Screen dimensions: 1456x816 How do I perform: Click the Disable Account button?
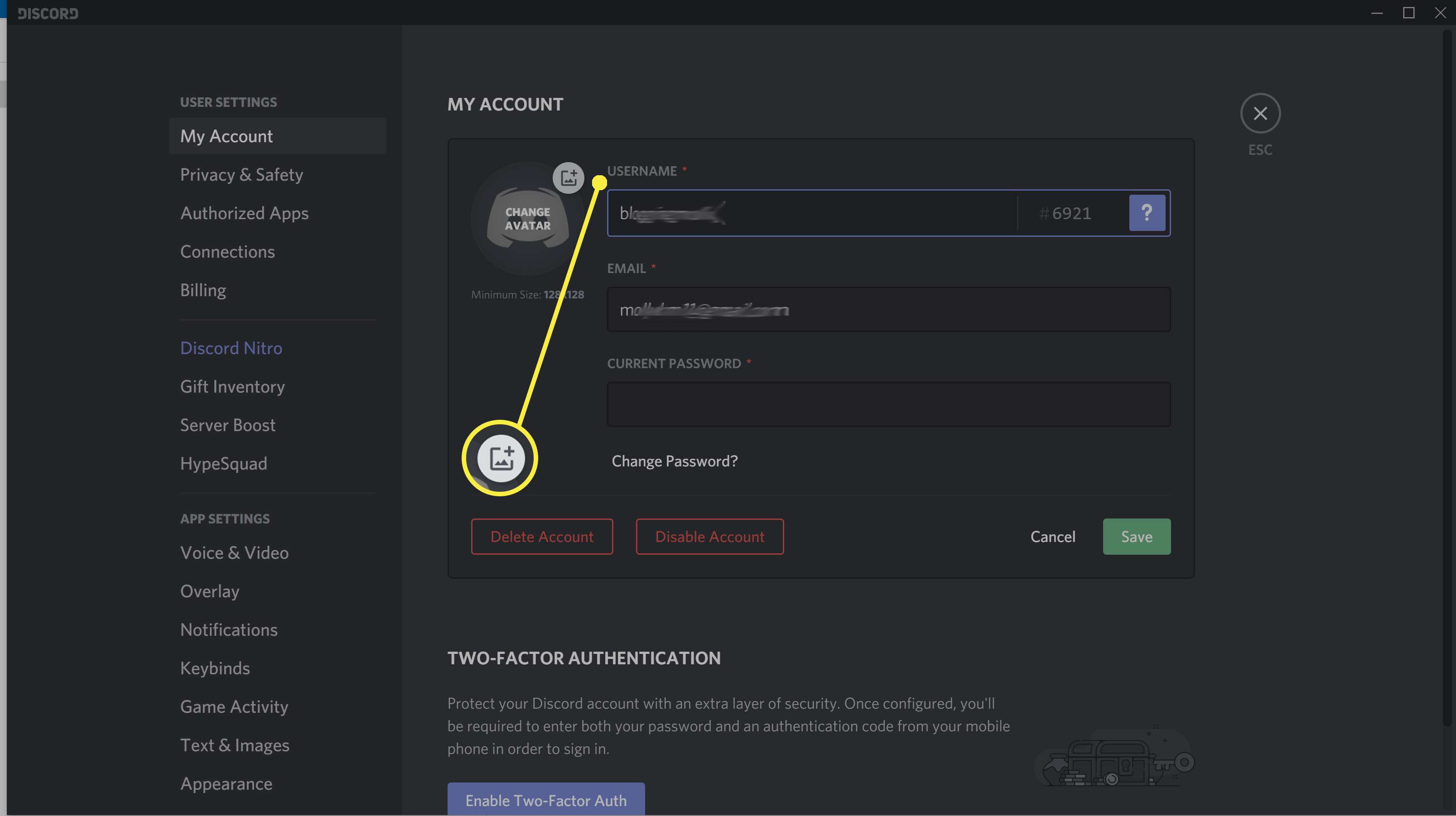coord(709,536)
